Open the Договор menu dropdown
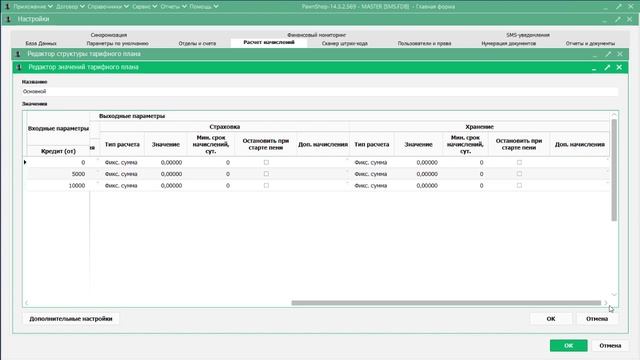Image resolution: width=640 pixels, height=360 pixels. (70, 7)
